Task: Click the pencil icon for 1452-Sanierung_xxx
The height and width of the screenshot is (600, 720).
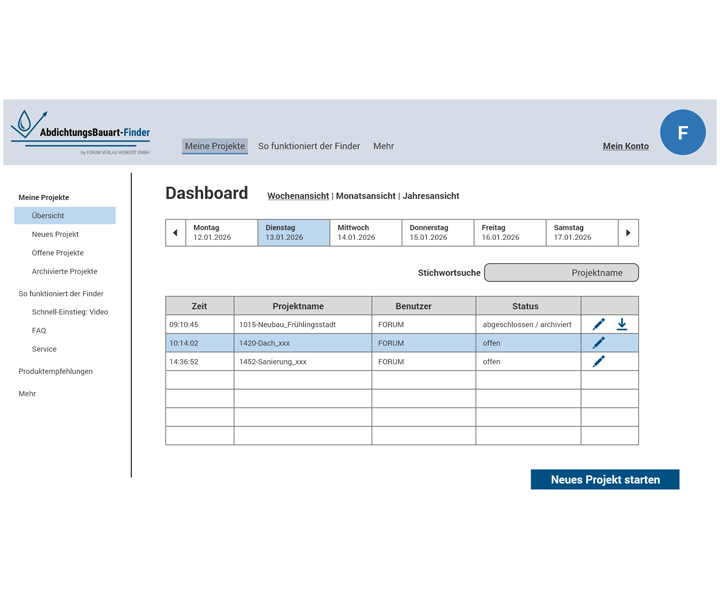Action: (x=598, y=361)
